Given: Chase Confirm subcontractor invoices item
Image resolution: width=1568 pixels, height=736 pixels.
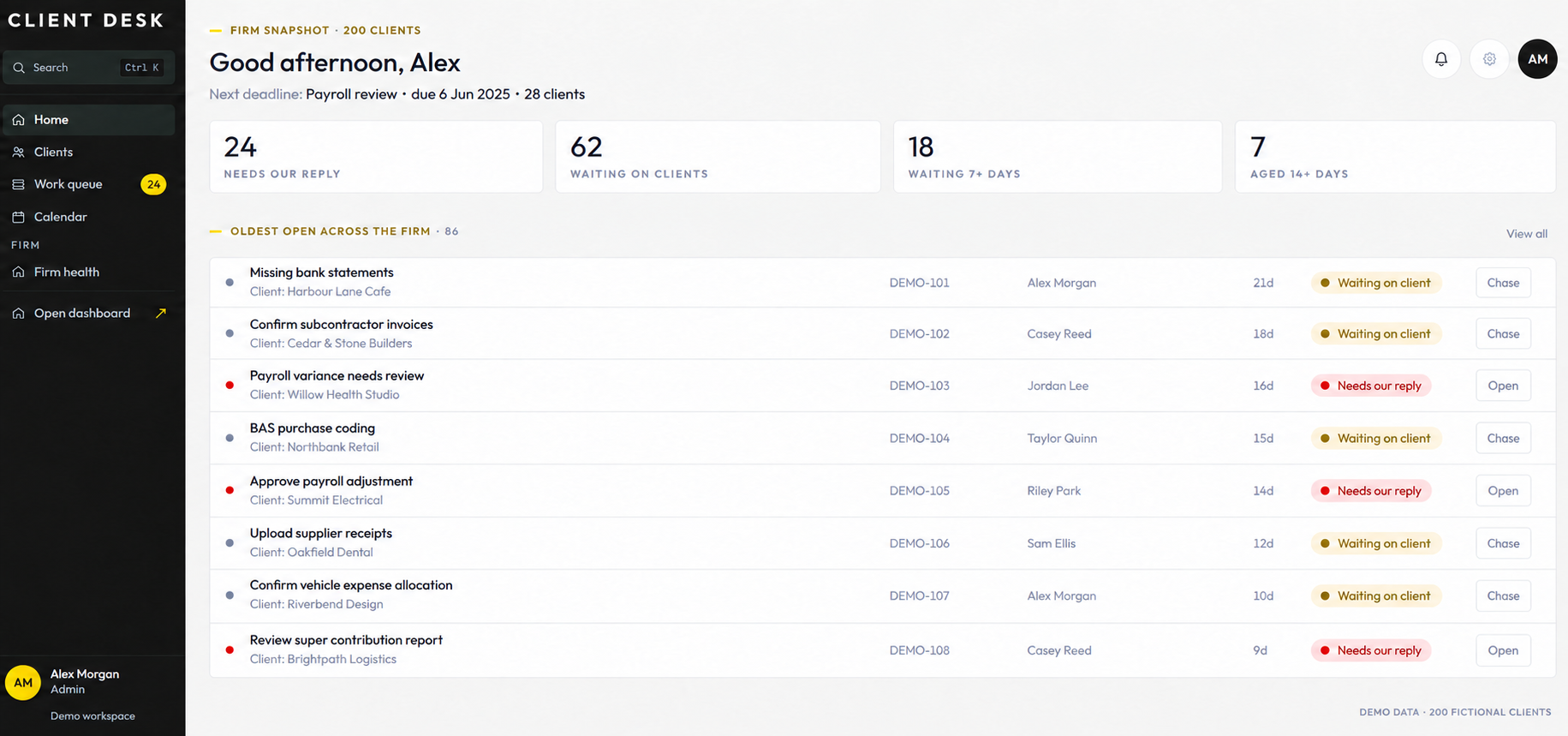Looking at the screenshot, I should pyautogui.click(x=1503, y=333).
